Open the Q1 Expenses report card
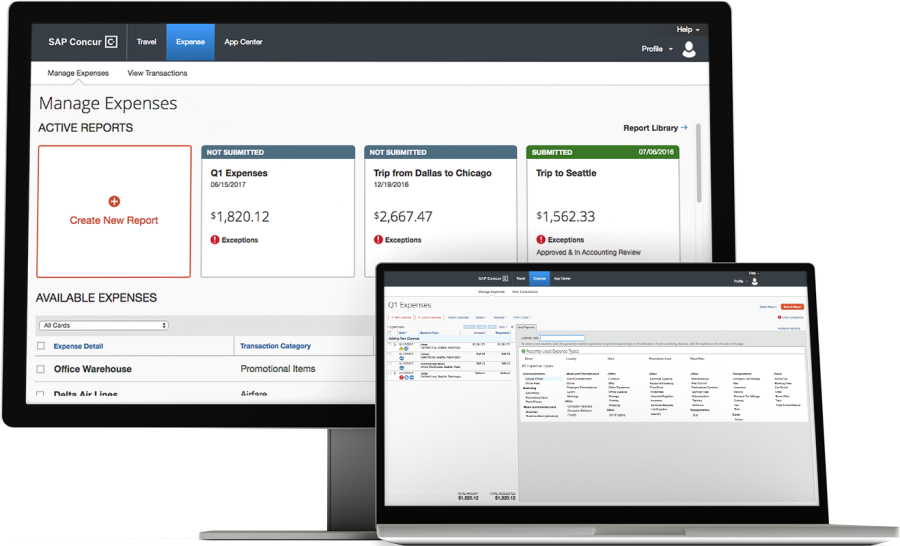 pos(278,211)
